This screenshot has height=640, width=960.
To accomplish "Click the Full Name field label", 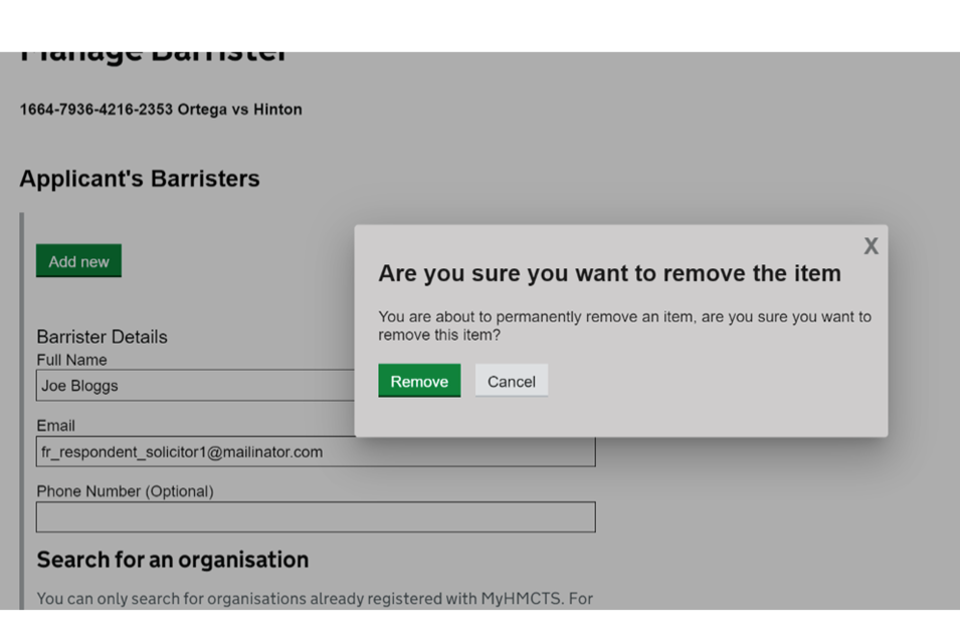I will pyautogui.click(x=72, y=360).
